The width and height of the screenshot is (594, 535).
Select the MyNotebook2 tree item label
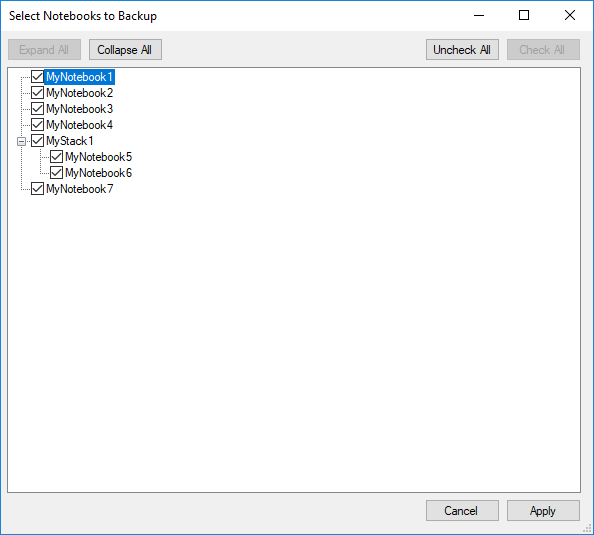(x=80, y=93)
